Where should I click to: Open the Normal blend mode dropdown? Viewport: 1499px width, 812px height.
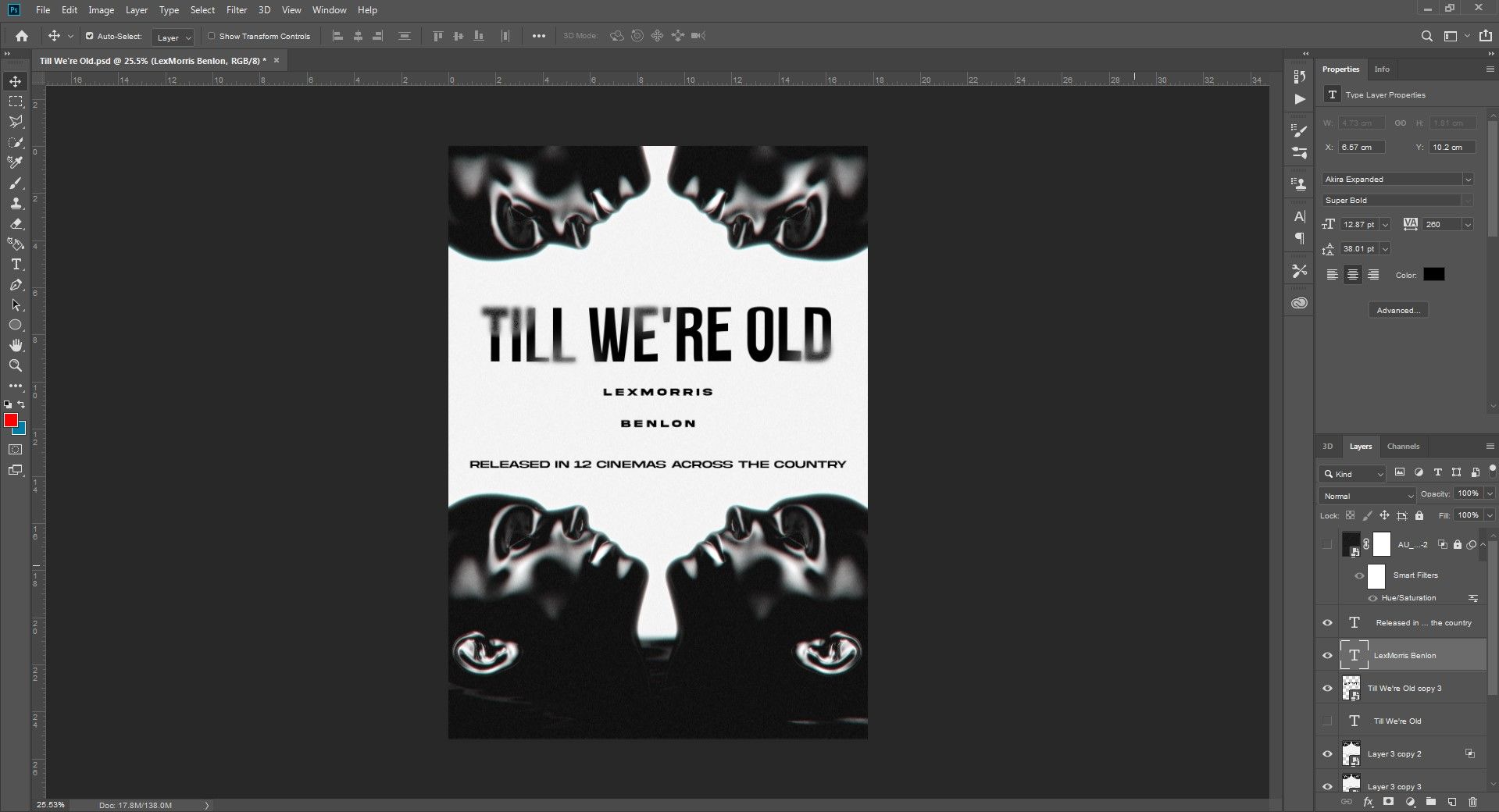[1367, 496]
